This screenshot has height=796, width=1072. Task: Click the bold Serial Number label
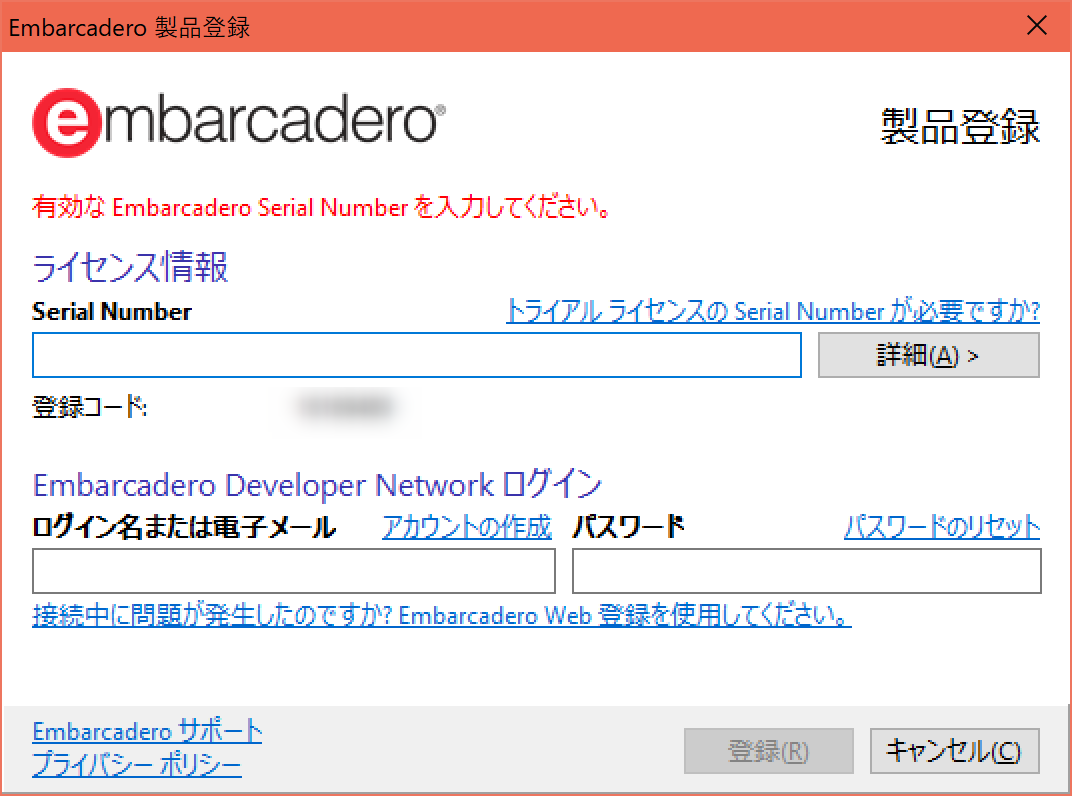click(x=112, y=312)
